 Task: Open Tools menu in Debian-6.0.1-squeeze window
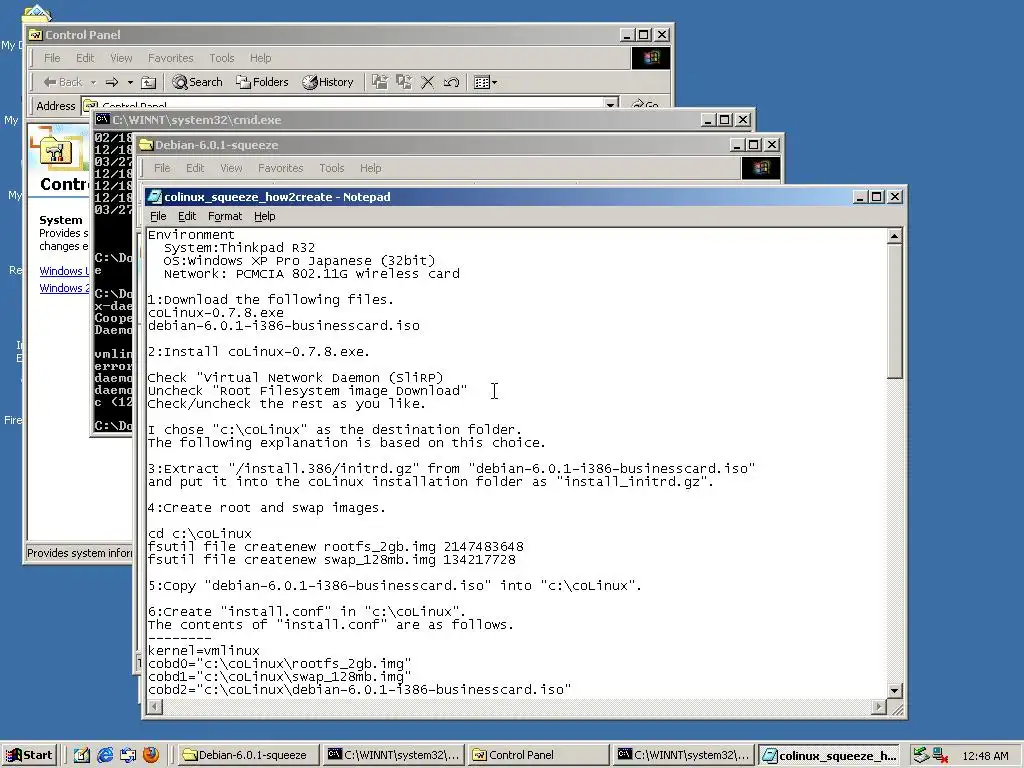332,168
